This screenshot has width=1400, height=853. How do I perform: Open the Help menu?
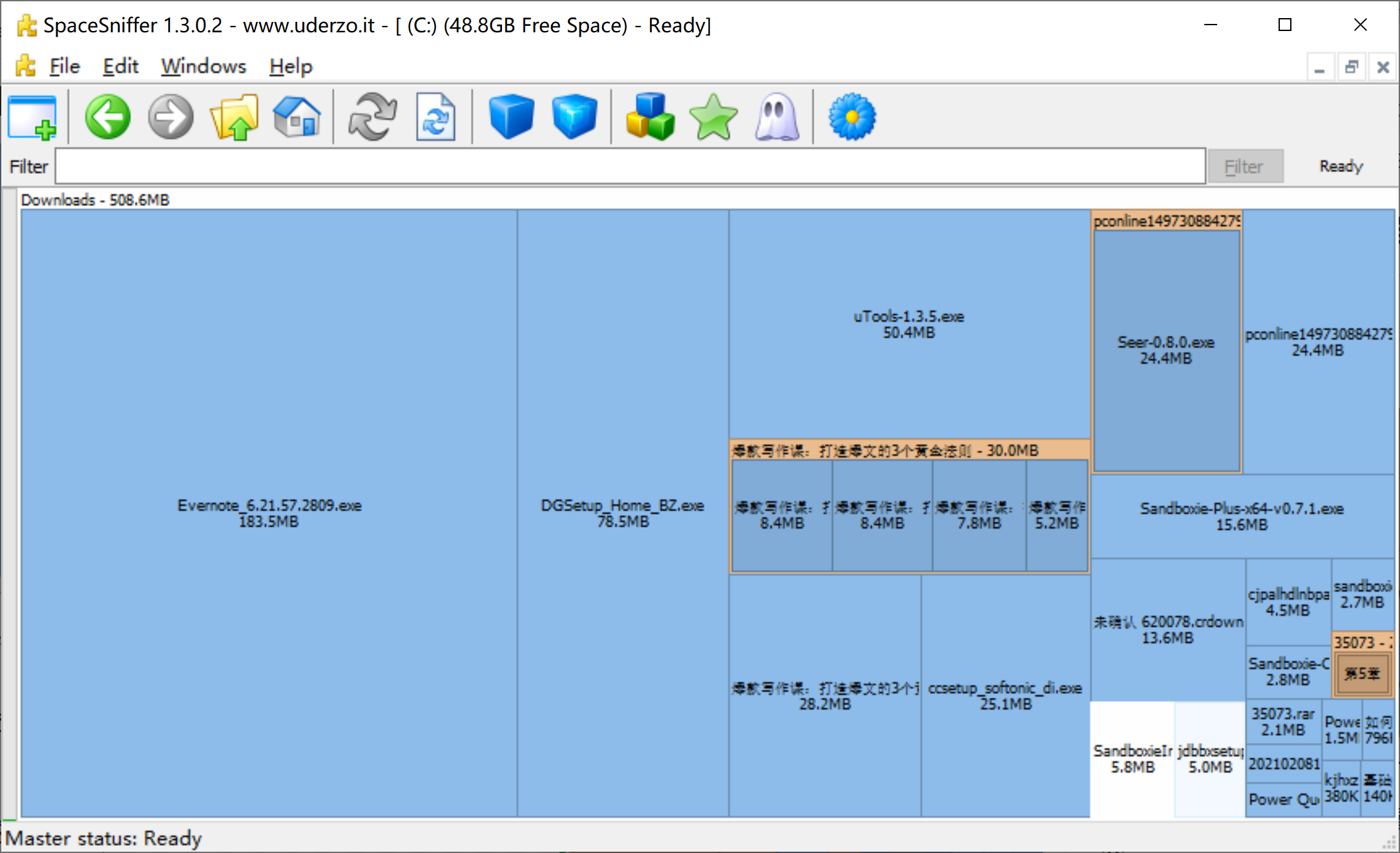291,66
